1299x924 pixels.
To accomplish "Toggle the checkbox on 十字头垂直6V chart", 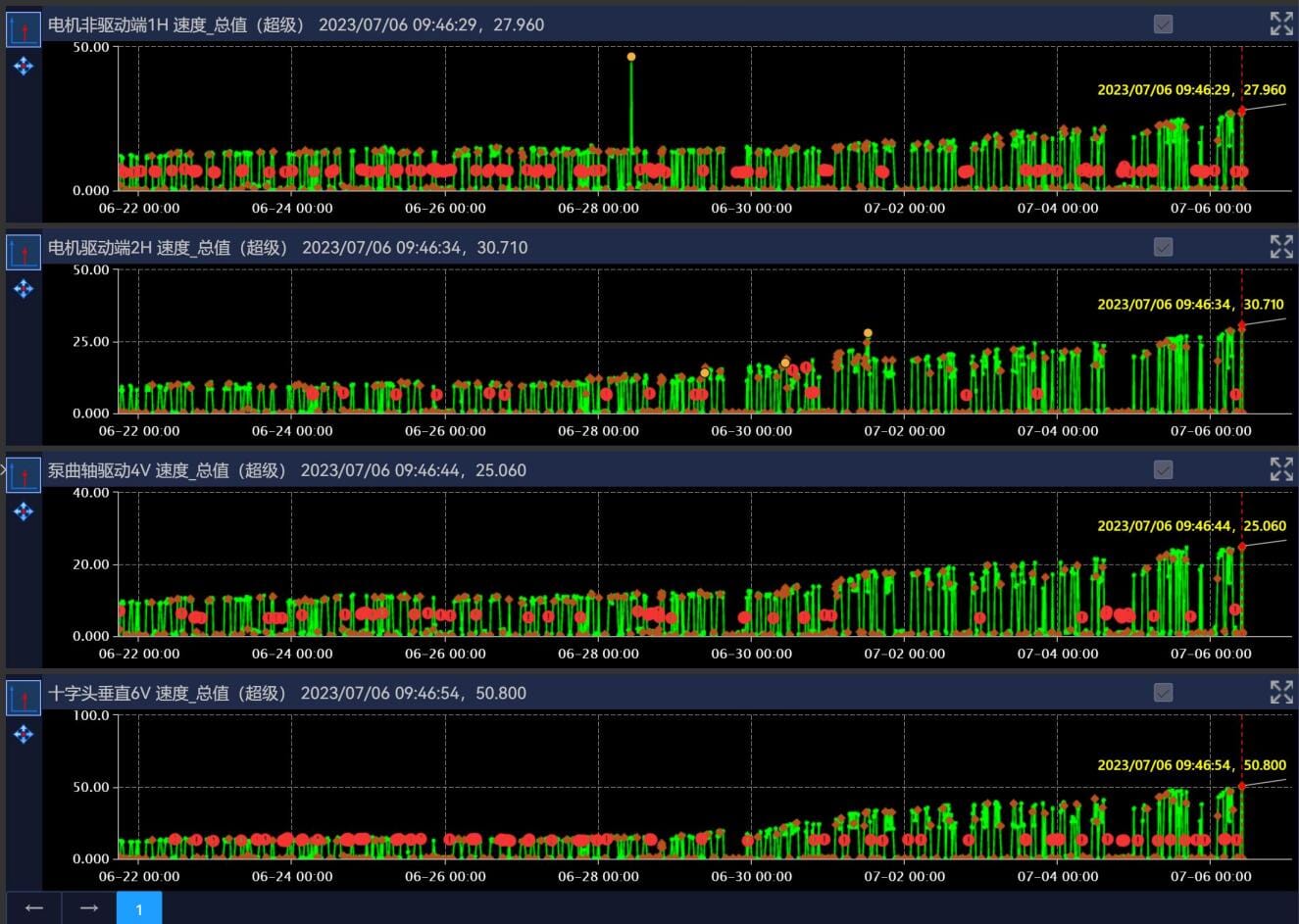I will [x=1163, y=692].
